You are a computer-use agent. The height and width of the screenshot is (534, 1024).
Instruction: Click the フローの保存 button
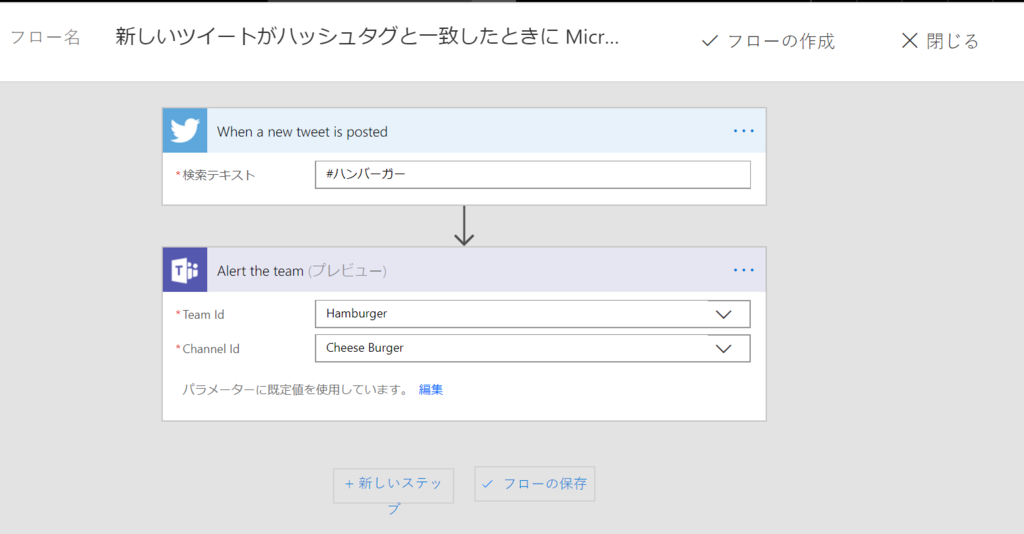coord(534,484)
